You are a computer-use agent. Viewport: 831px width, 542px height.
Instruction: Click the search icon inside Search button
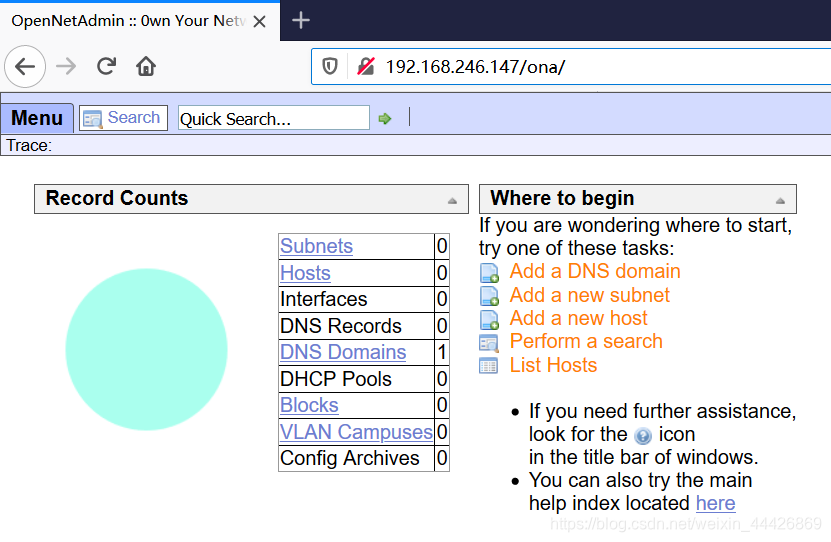pos(92,119)
